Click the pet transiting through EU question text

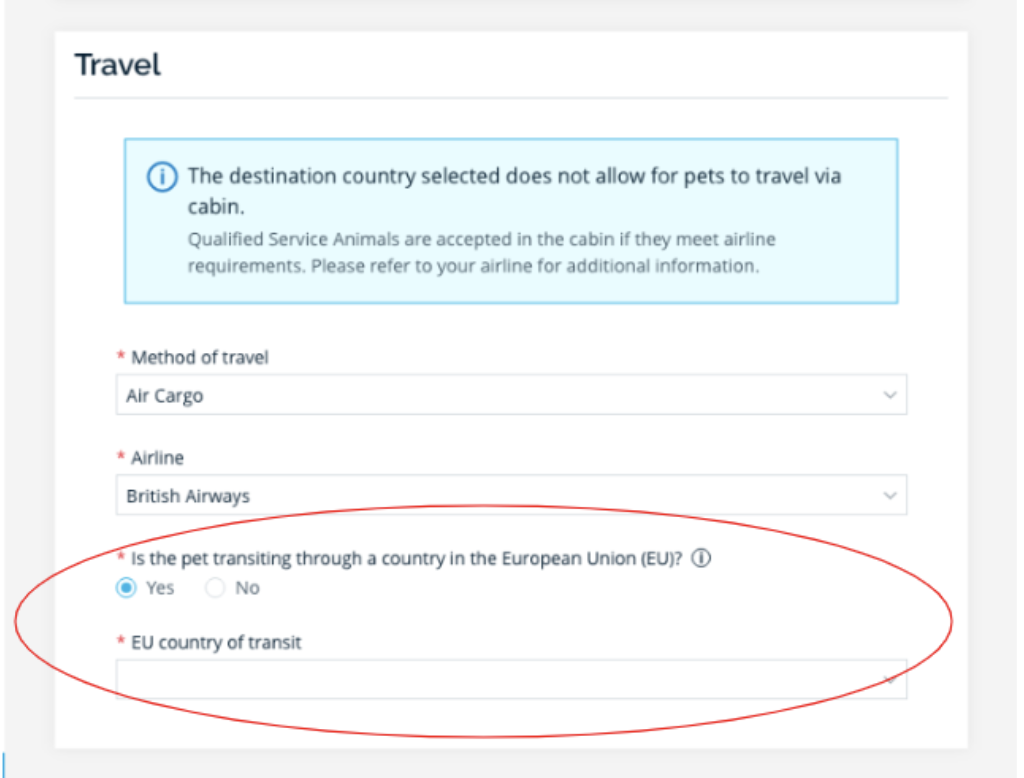[406, 559]
